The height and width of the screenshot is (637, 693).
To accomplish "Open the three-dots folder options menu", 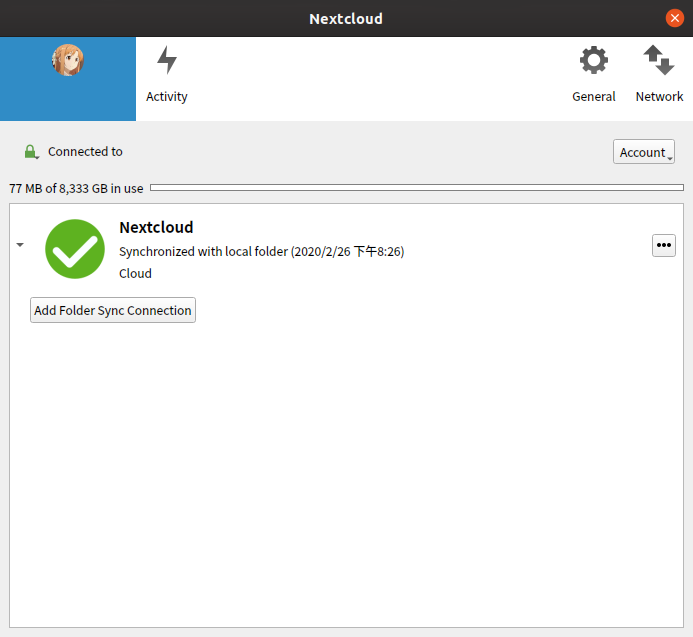I will click(663, 245).
